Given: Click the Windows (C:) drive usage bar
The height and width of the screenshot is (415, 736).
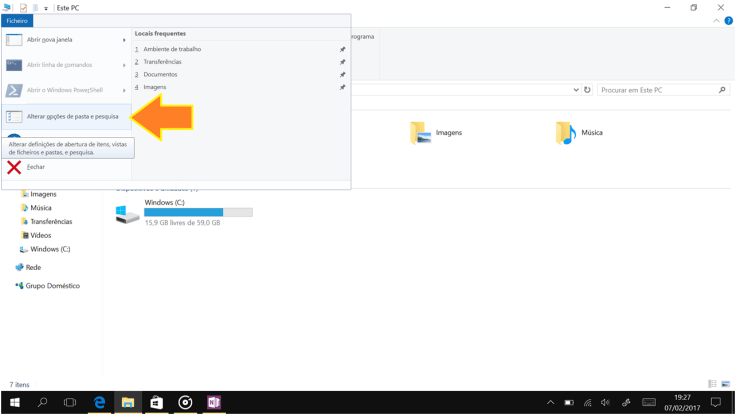Looking at the screenshot, I should tap(198, 212).
